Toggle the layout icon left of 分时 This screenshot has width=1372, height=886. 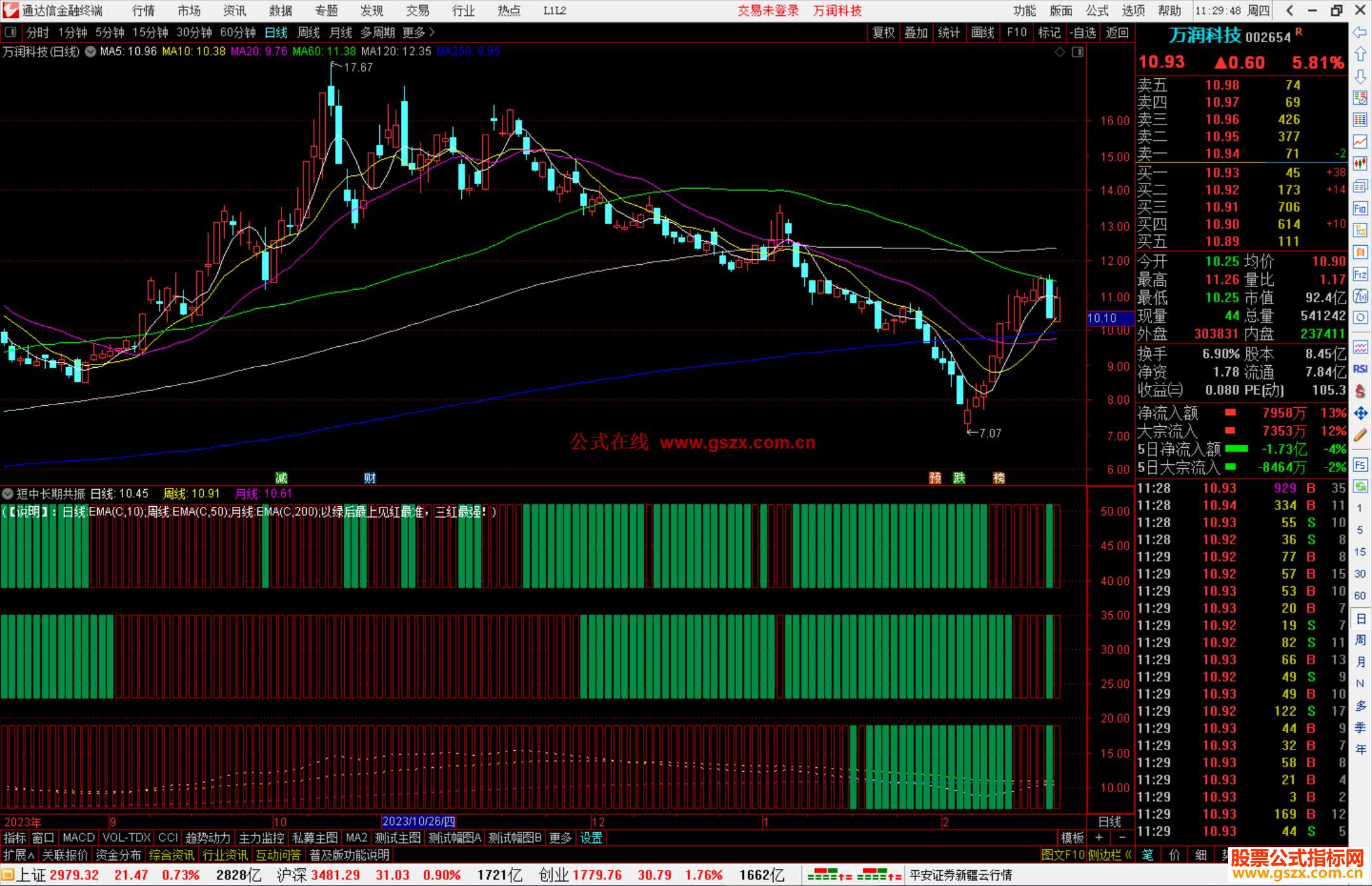click(11, 32)
